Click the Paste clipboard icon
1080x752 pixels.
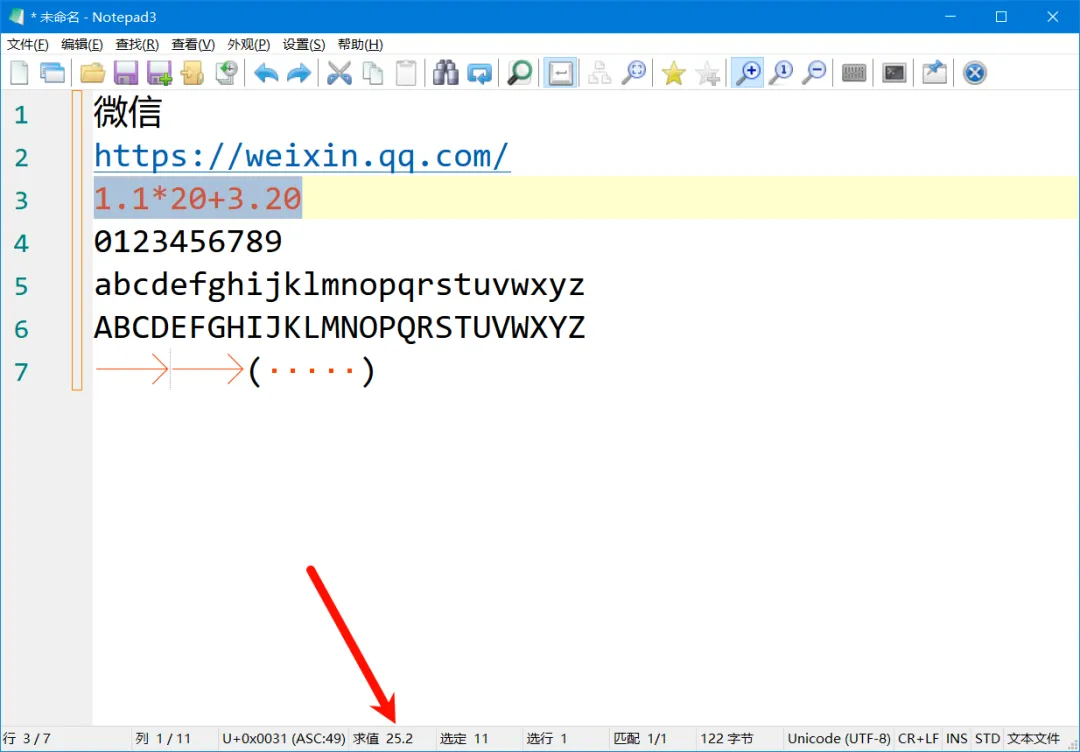[x=406, y=73]
